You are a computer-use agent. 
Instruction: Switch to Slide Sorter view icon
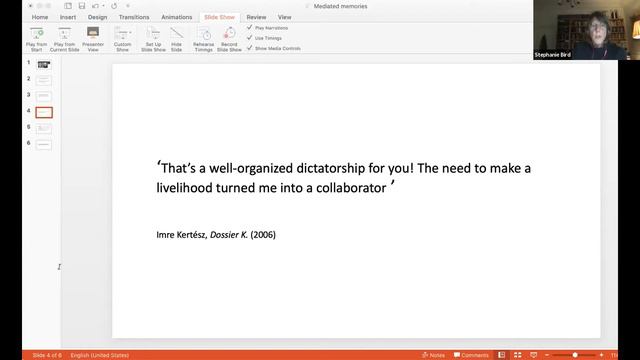pyautogui.click(x=518, y=355)
